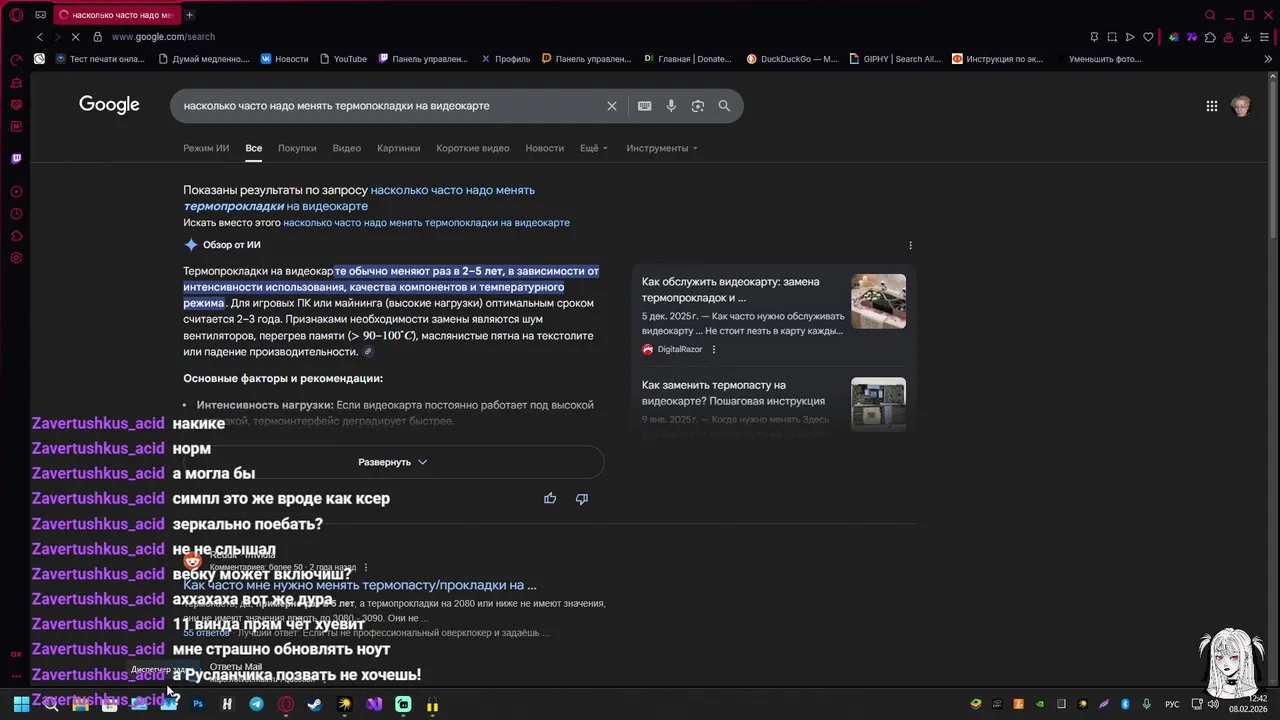Image resolution: width=1280 pixels, height=720 pixels.
Task: Switch keyboard language РУС indicator
Action: coord(1172,704)
